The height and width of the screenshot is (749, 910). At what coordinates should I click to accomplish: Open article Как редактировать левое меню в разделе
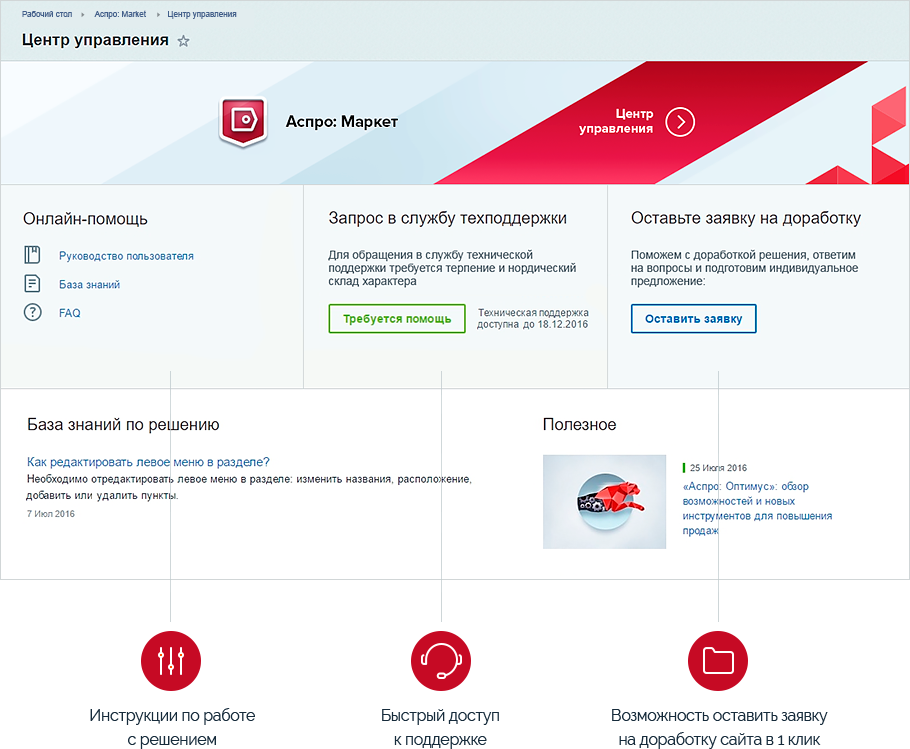coord(148,462)
